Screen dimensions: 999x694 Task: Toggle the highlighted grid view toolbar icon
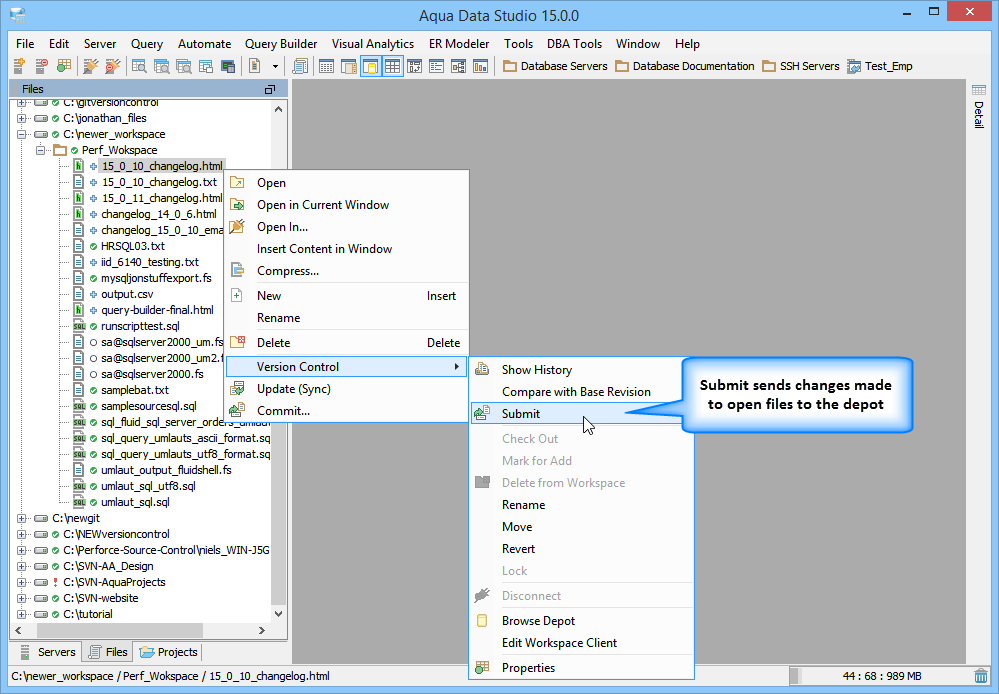pos(392,66)
